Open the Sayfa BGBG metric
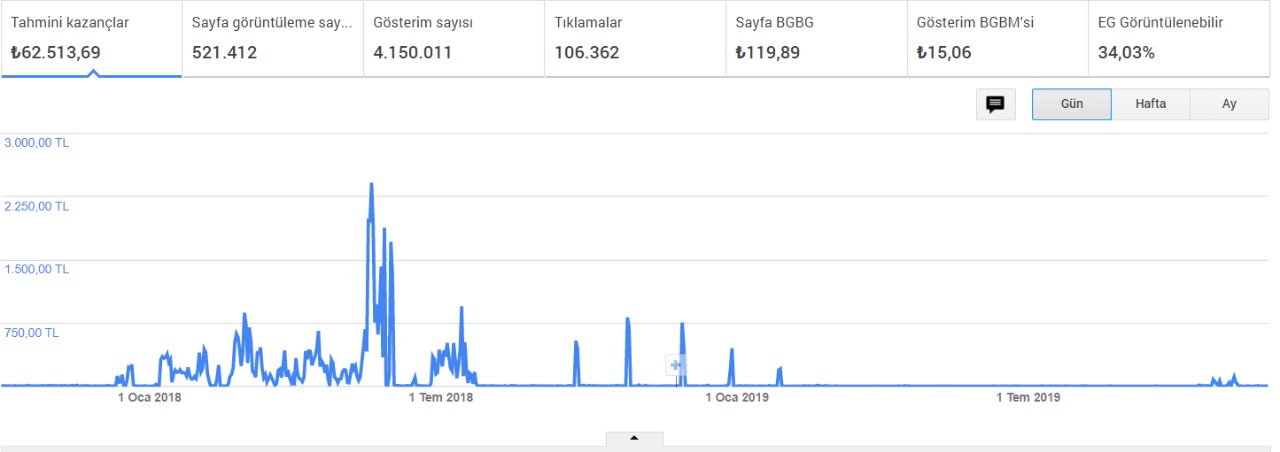Viewport: 1280px width, 452px height. pyautogui.click(x=817, y=38)
